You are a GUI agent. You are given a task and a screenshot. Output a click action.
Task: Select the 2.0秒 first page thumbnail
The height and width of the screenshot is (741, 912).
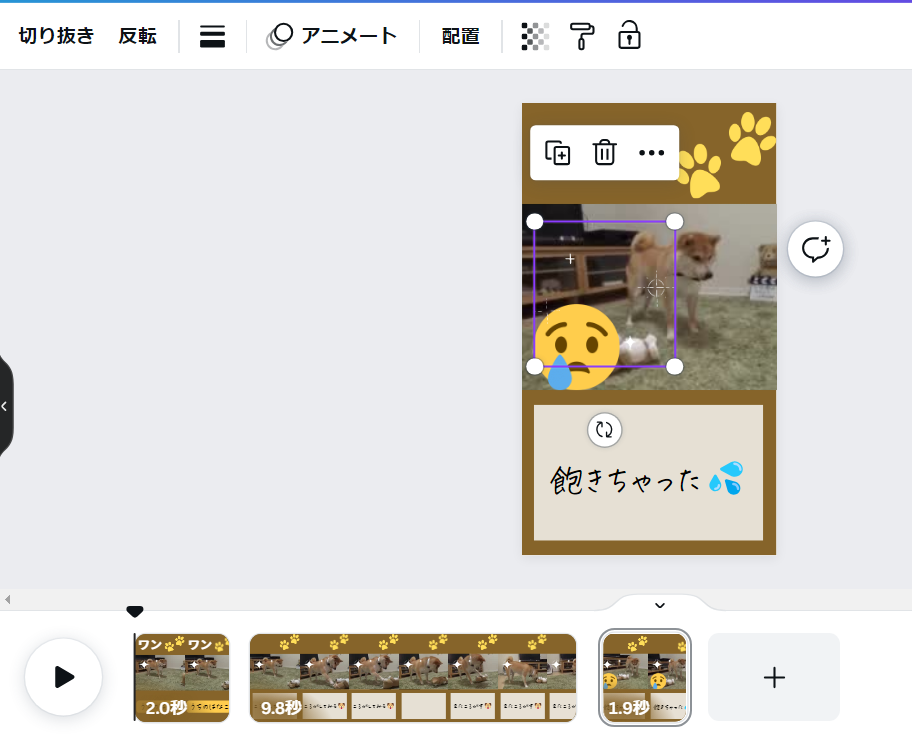[x=183, y=677]
